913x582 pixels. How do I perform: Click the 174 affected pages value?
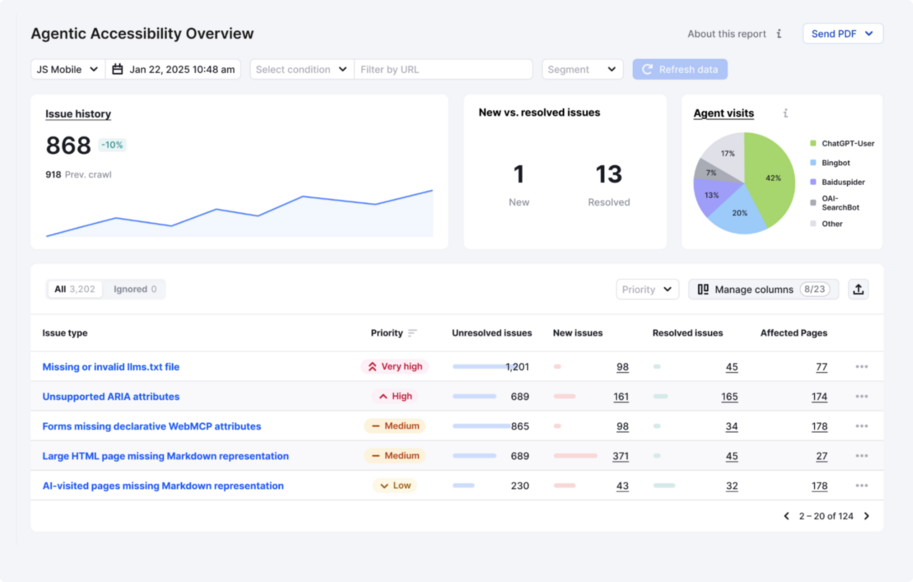819,397
